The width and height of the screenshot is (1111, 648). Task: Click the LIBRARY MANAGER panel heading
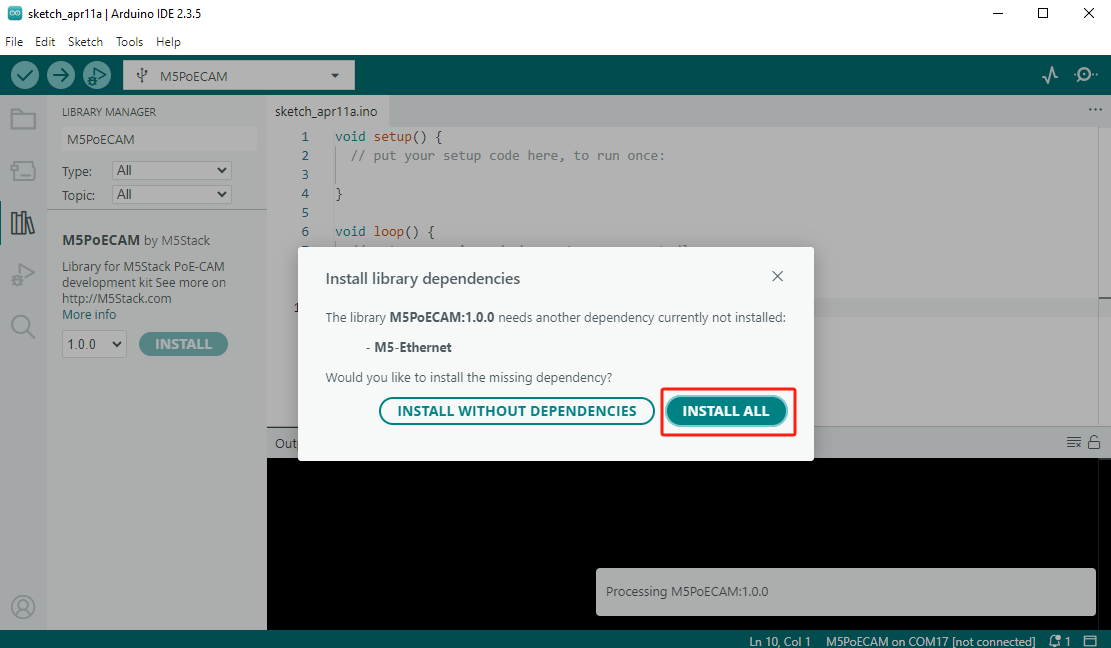click(109, 112)
